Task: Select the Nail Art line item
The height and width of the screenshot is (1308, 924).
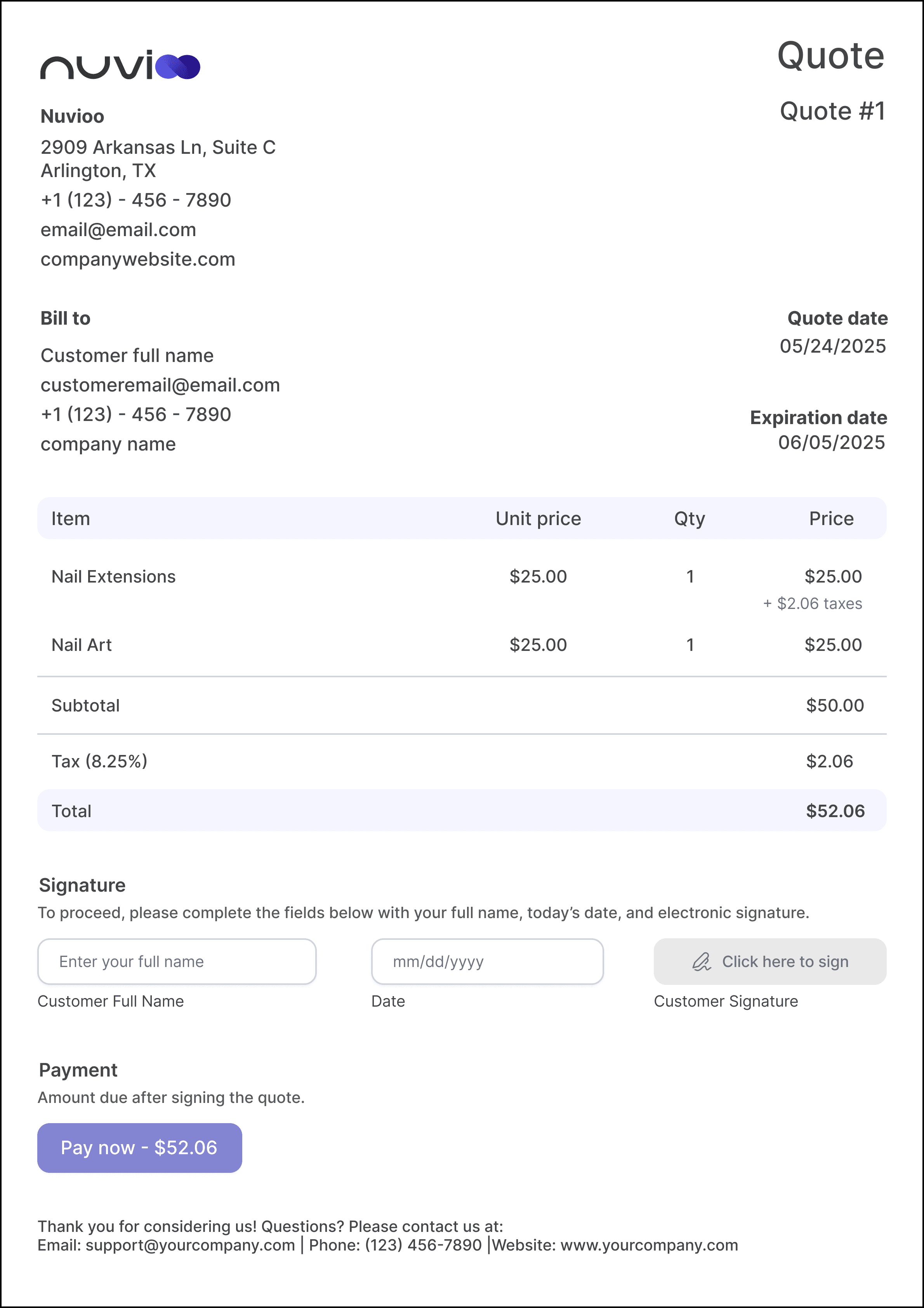Action: tap(82, 645)
